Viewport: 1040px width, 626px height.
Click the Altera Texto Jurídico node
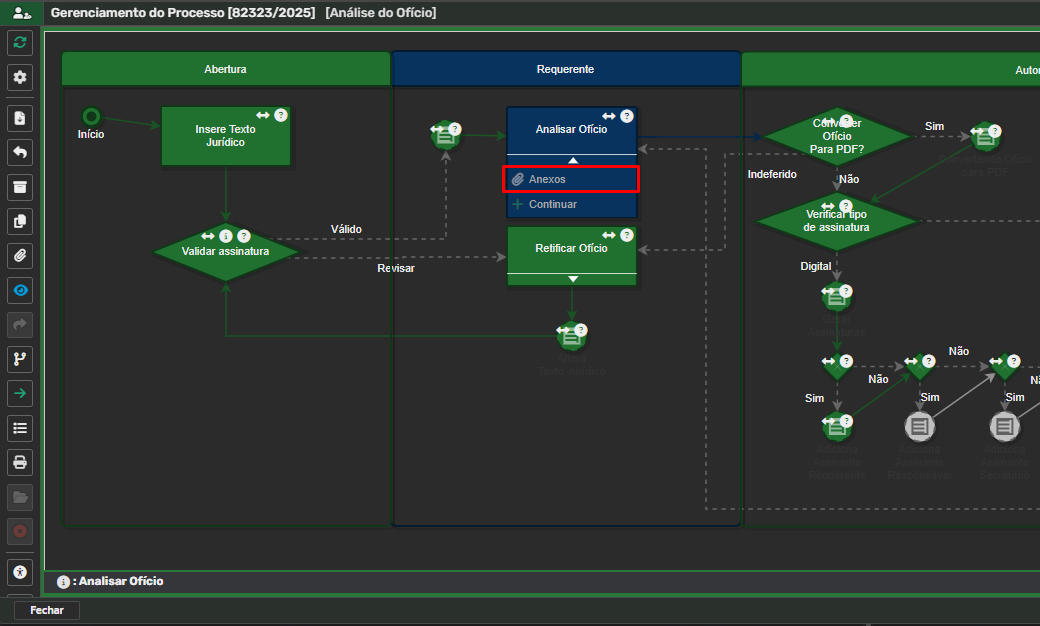(572, 337)
